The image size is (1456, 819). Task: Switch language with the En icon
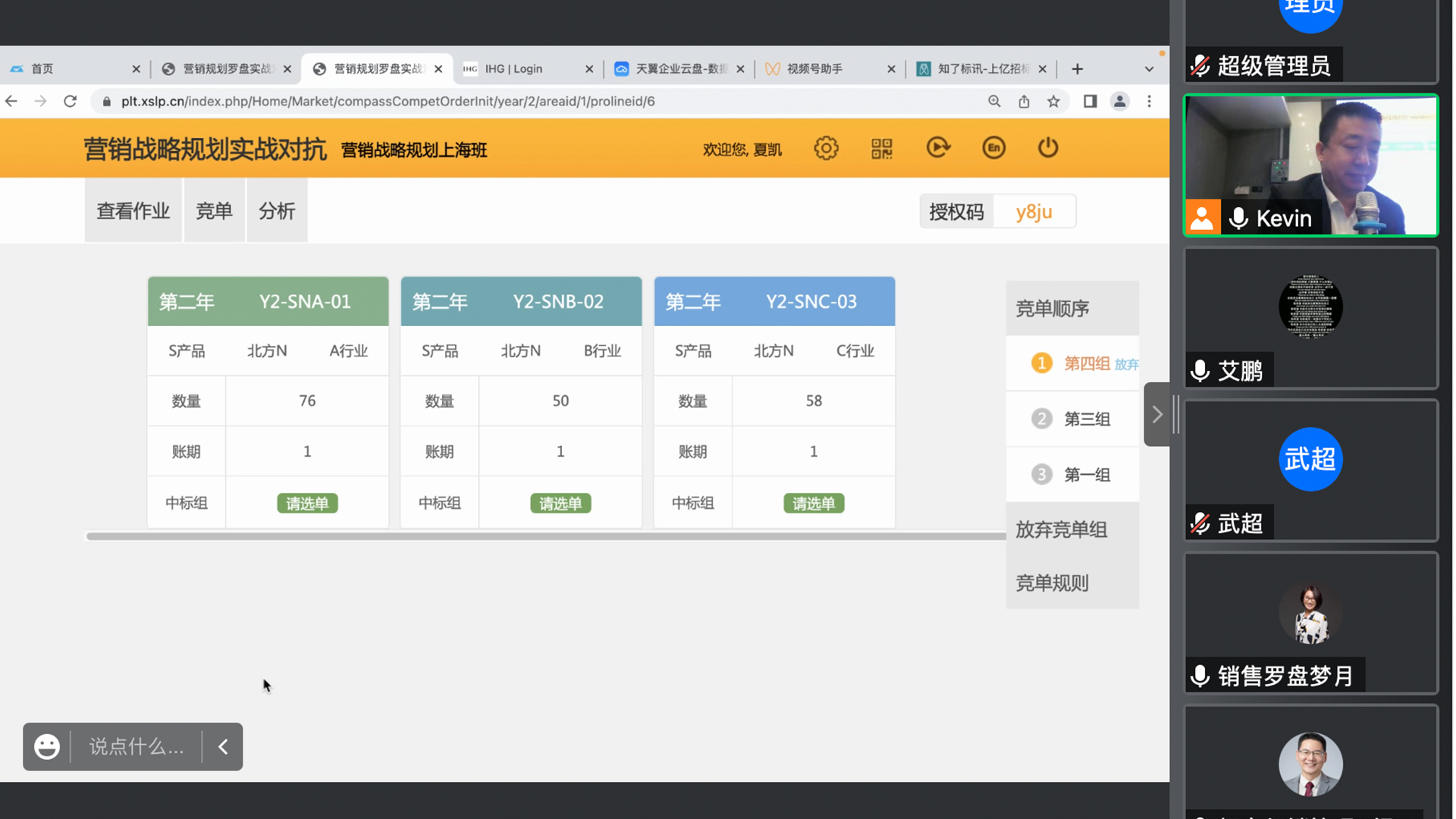pyautogui.click(x=993, y=148)
